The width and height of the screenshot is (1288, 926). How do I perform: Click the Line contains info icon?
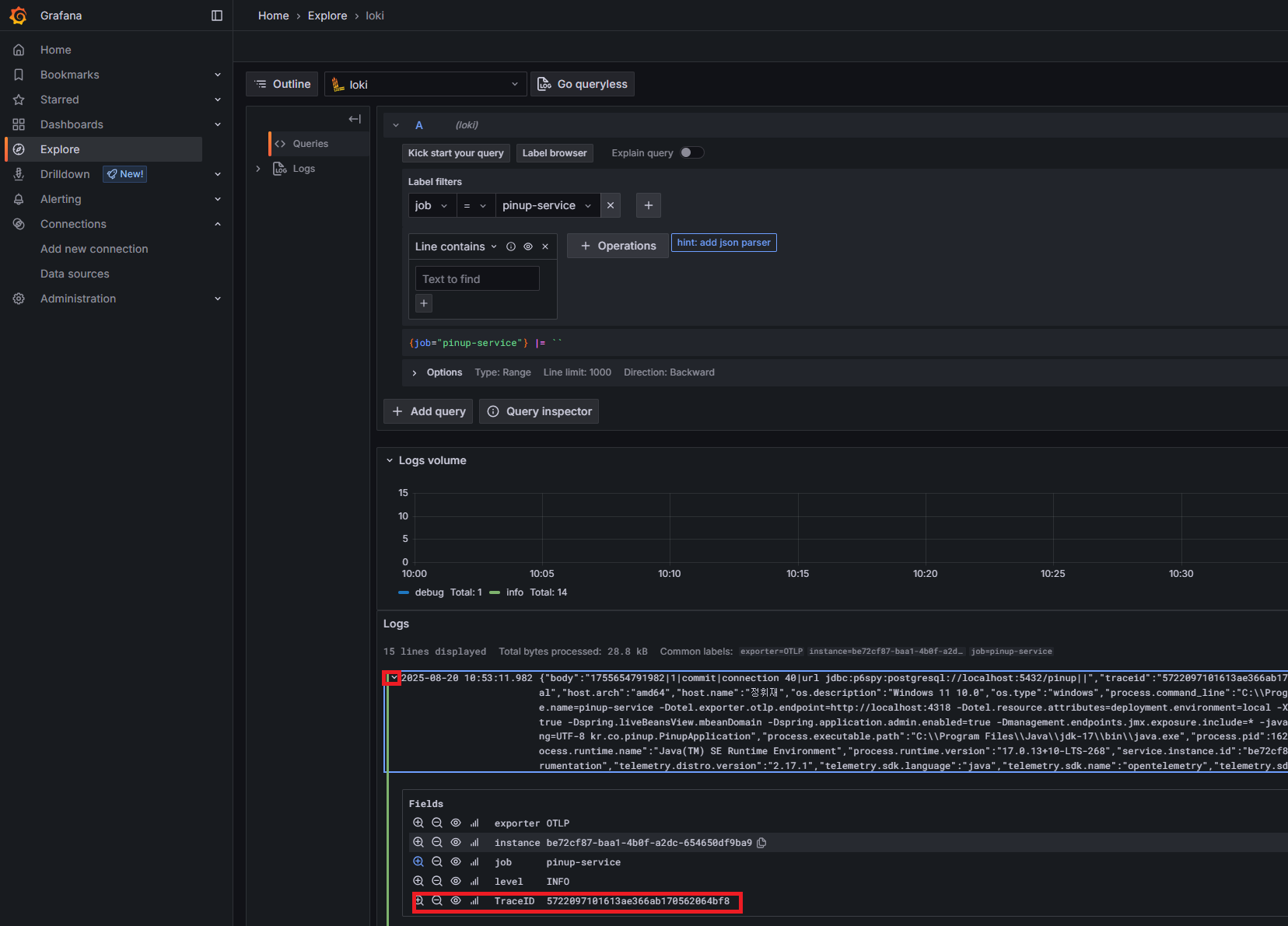pyautogui.click(x=511, y=246)
